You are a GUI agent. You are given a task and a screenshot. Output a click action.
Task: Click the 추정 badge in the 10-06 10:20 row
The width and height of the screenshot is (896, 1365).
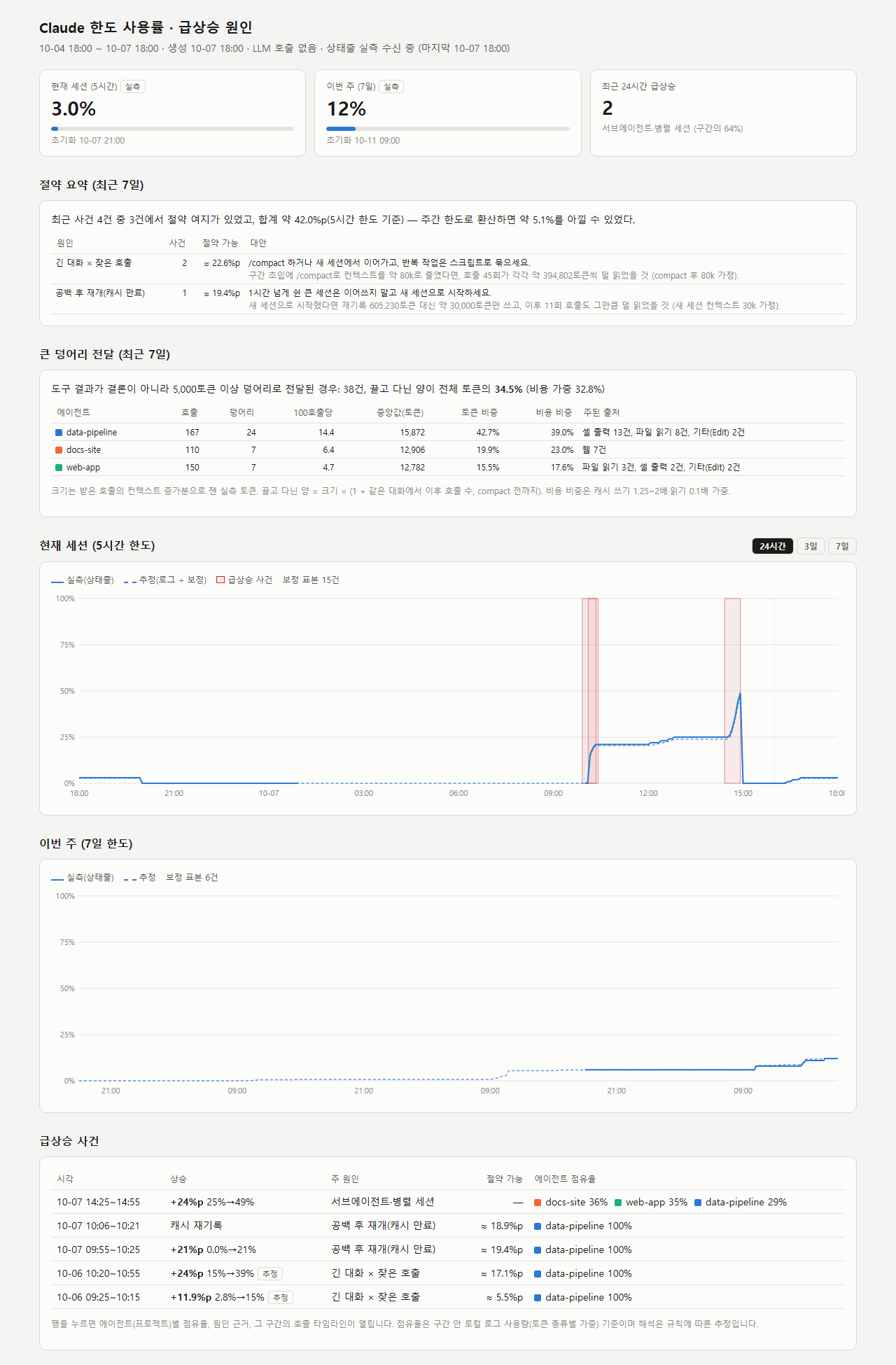270,1274
